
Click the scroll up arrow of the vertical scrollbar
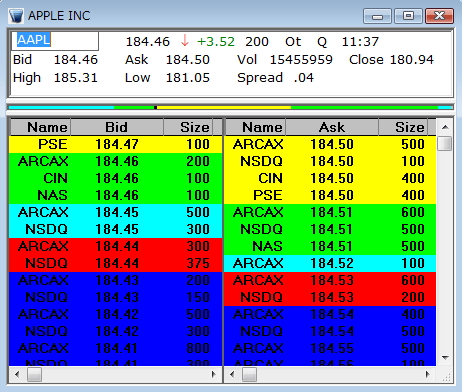445,127
